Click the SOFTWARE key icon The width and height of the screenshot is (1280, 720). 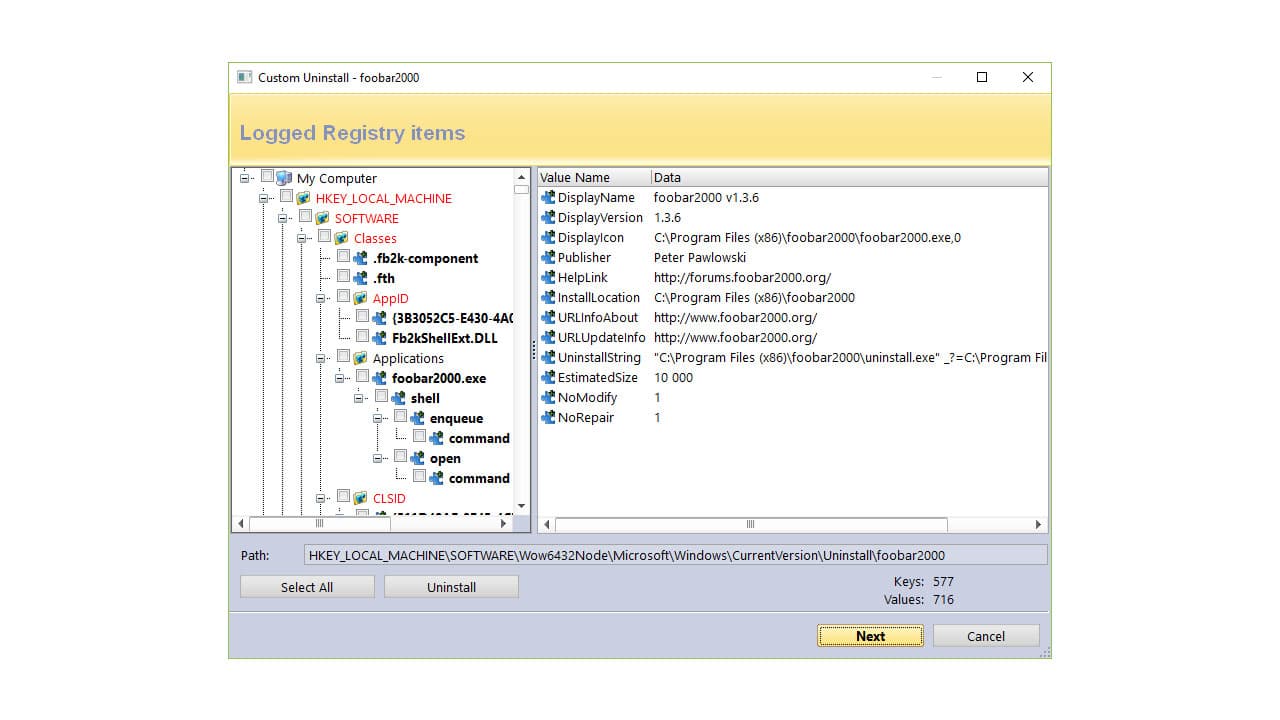pos(323,218)
